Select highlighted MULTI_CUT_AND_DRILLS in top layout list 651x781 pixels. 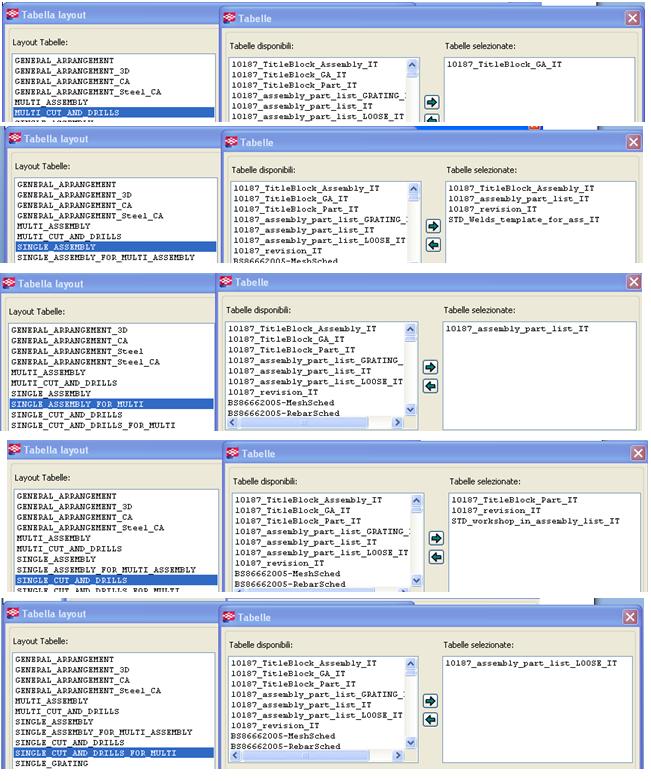click(68, 113)
